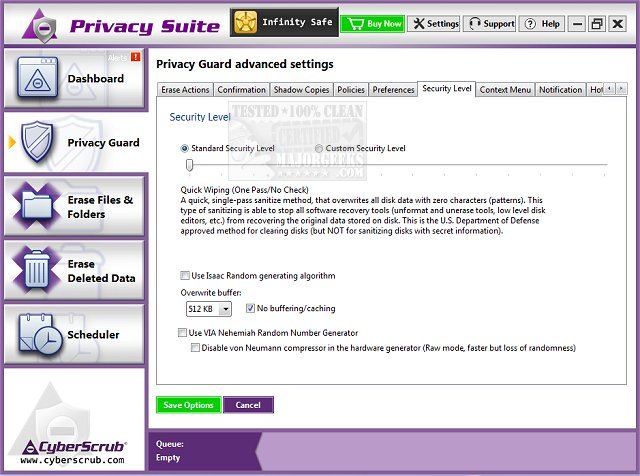Open the Erase Deleted Data trash icon

tap(37, 270)
